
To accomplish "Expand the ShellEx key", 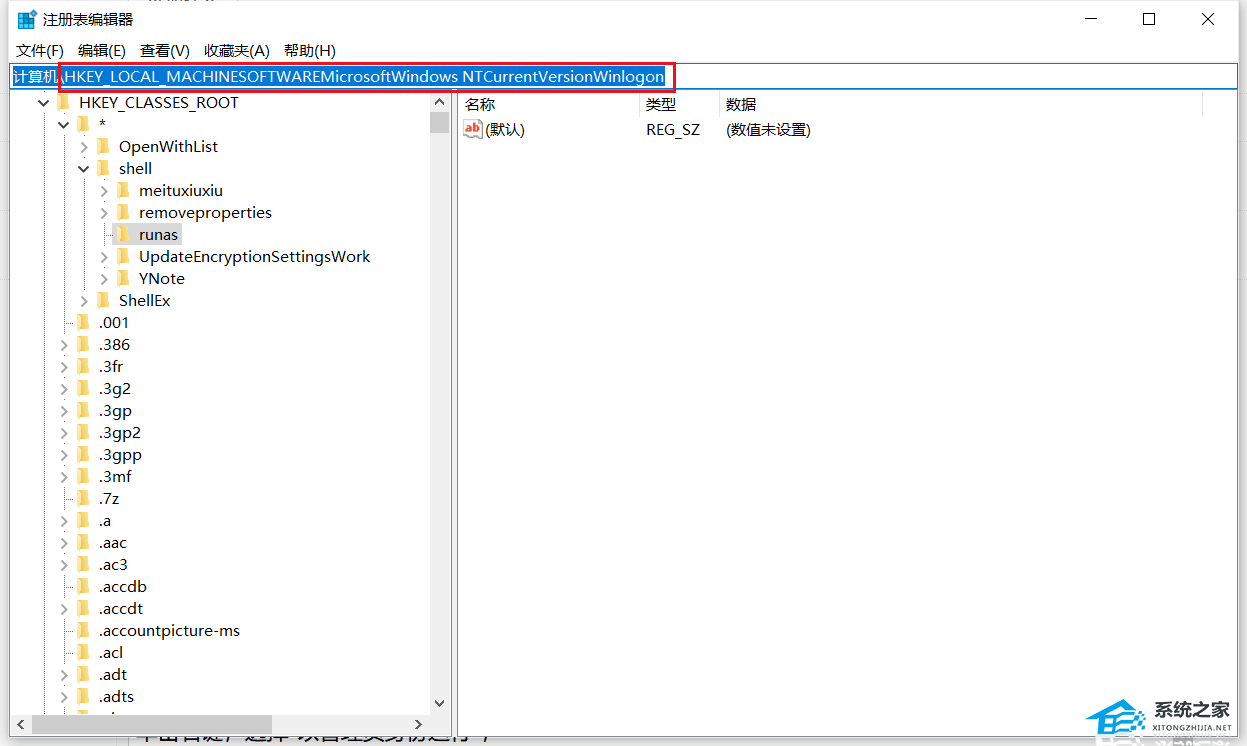I will pyautogui.click(x=84, y=300).
